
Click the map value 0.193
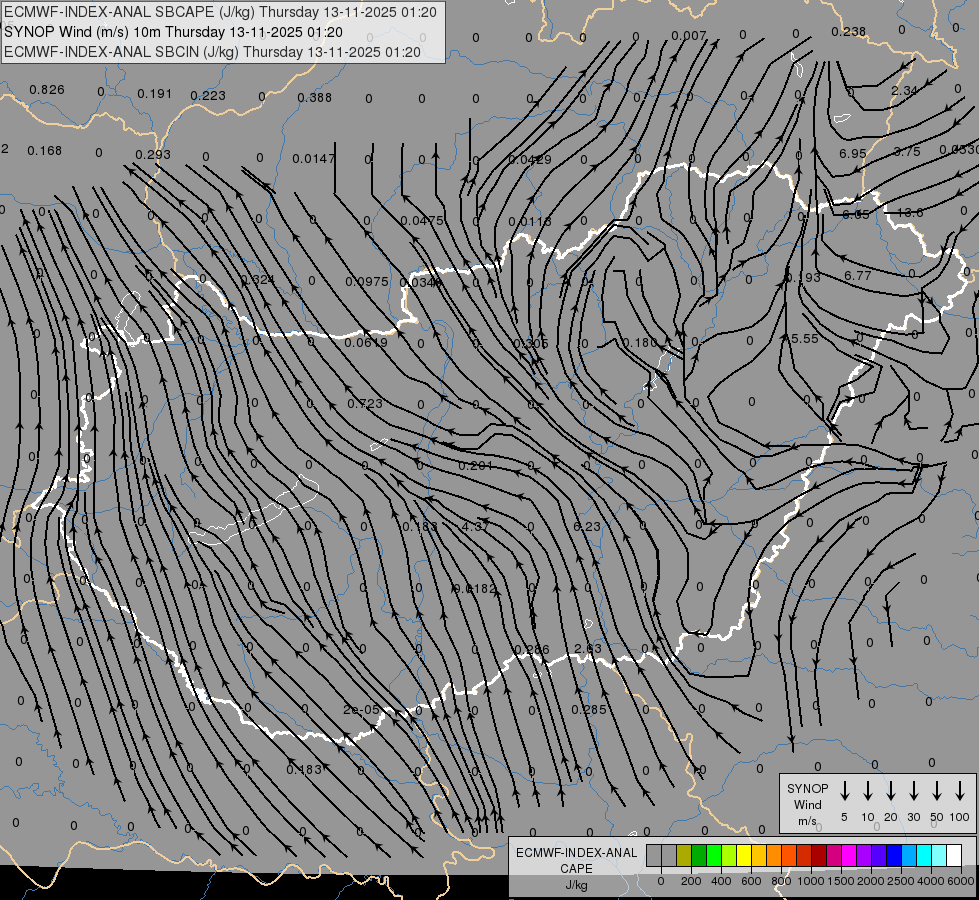pos(804,277)
